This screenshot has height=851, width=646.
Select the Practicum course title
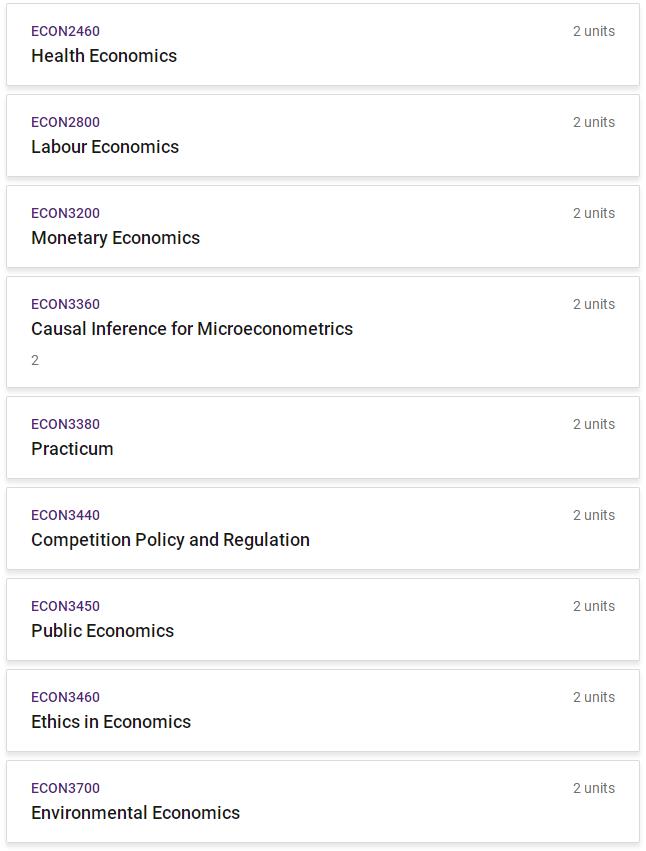coord(72,449)
